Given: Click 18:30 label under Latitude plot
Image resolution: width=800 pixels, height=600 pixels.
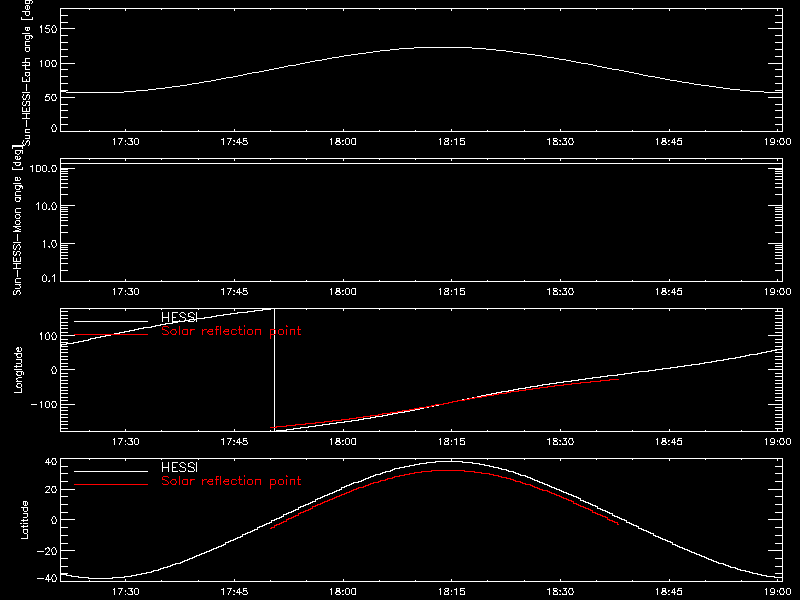Looking at the screenshot, I should [x=560, y=592].
